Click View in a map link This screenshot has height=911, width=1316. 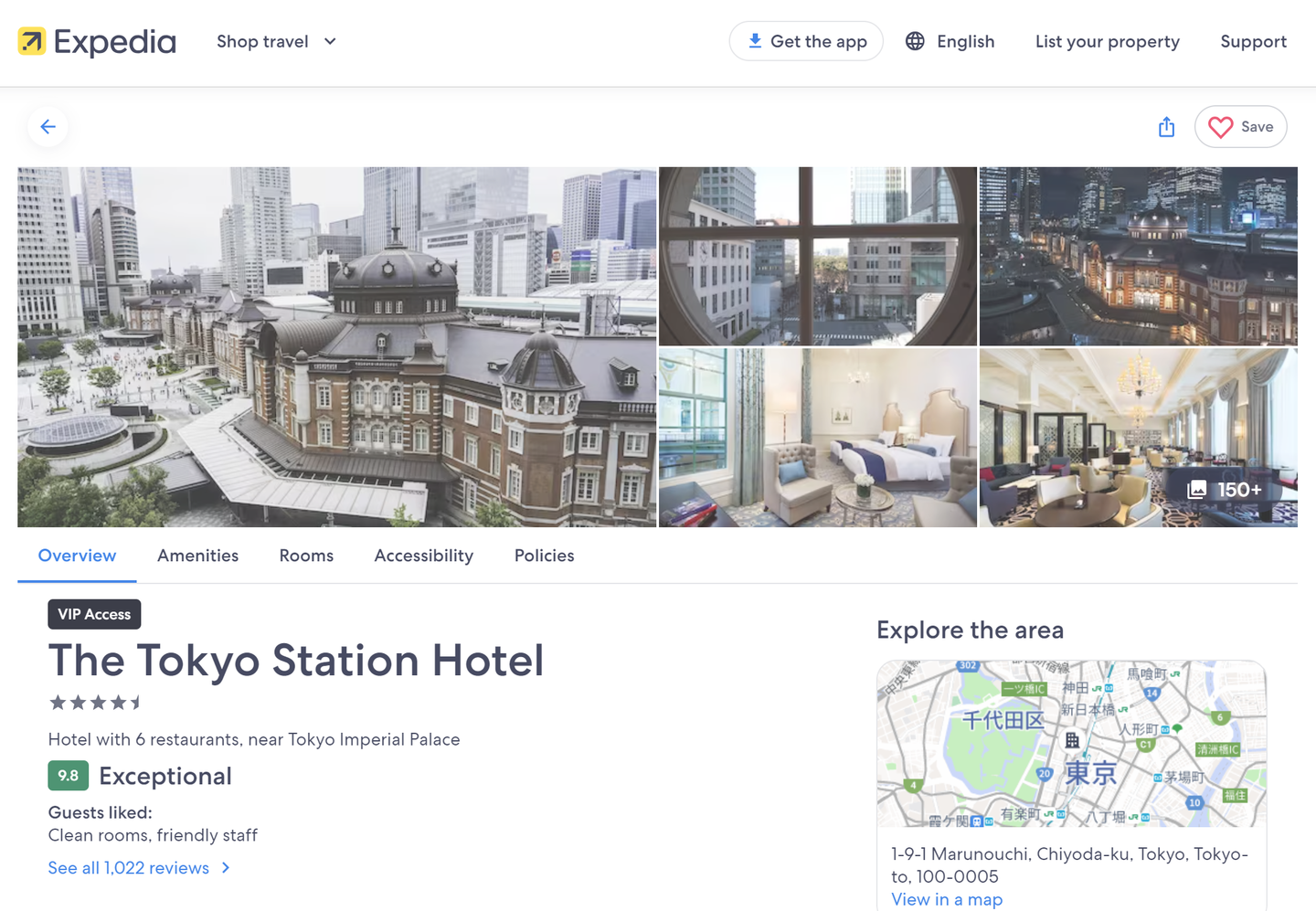click(x=947, y=899)
